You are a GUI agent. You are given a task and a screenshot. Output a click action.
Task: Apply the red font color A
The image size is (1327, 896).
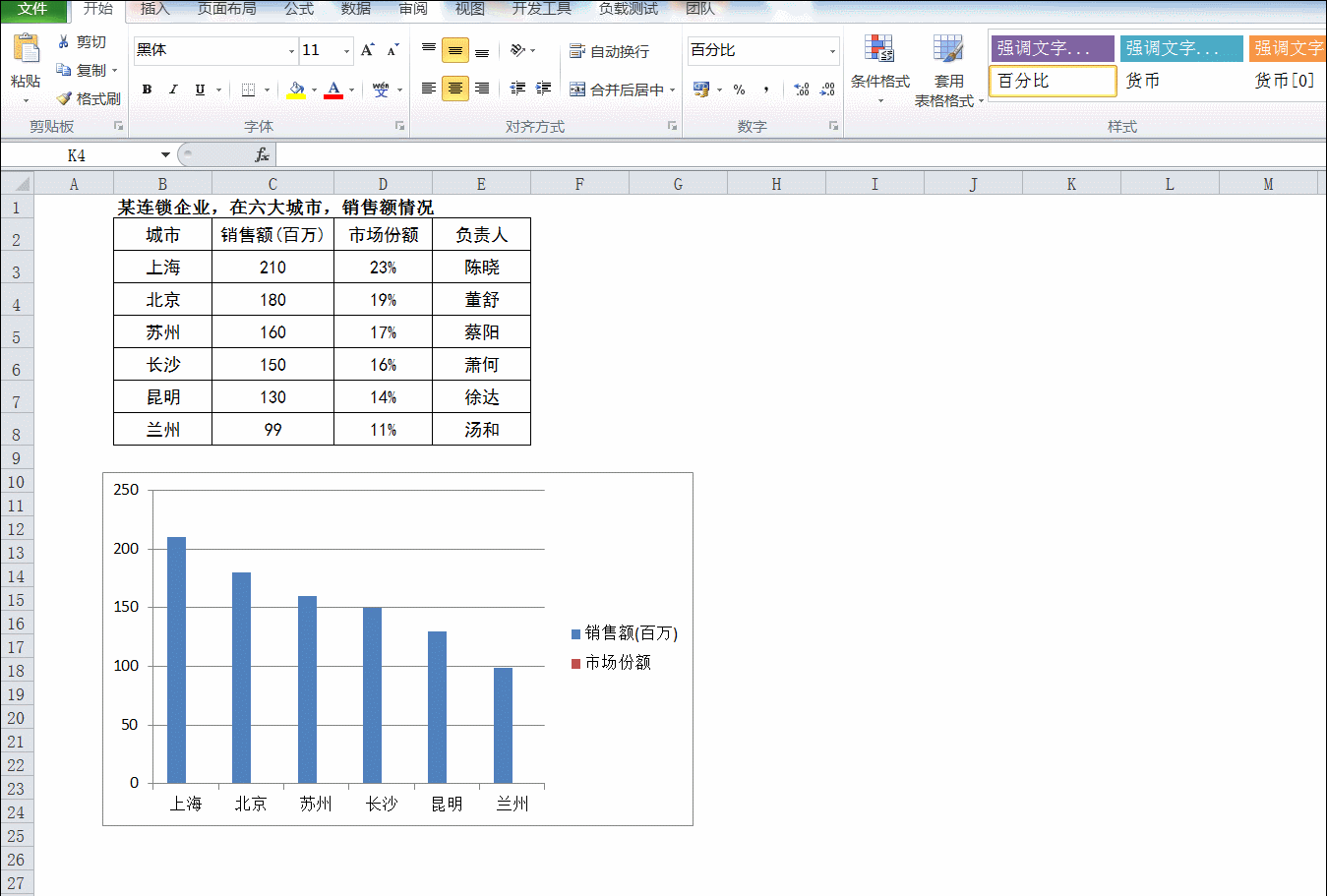(x=333, y=90)
